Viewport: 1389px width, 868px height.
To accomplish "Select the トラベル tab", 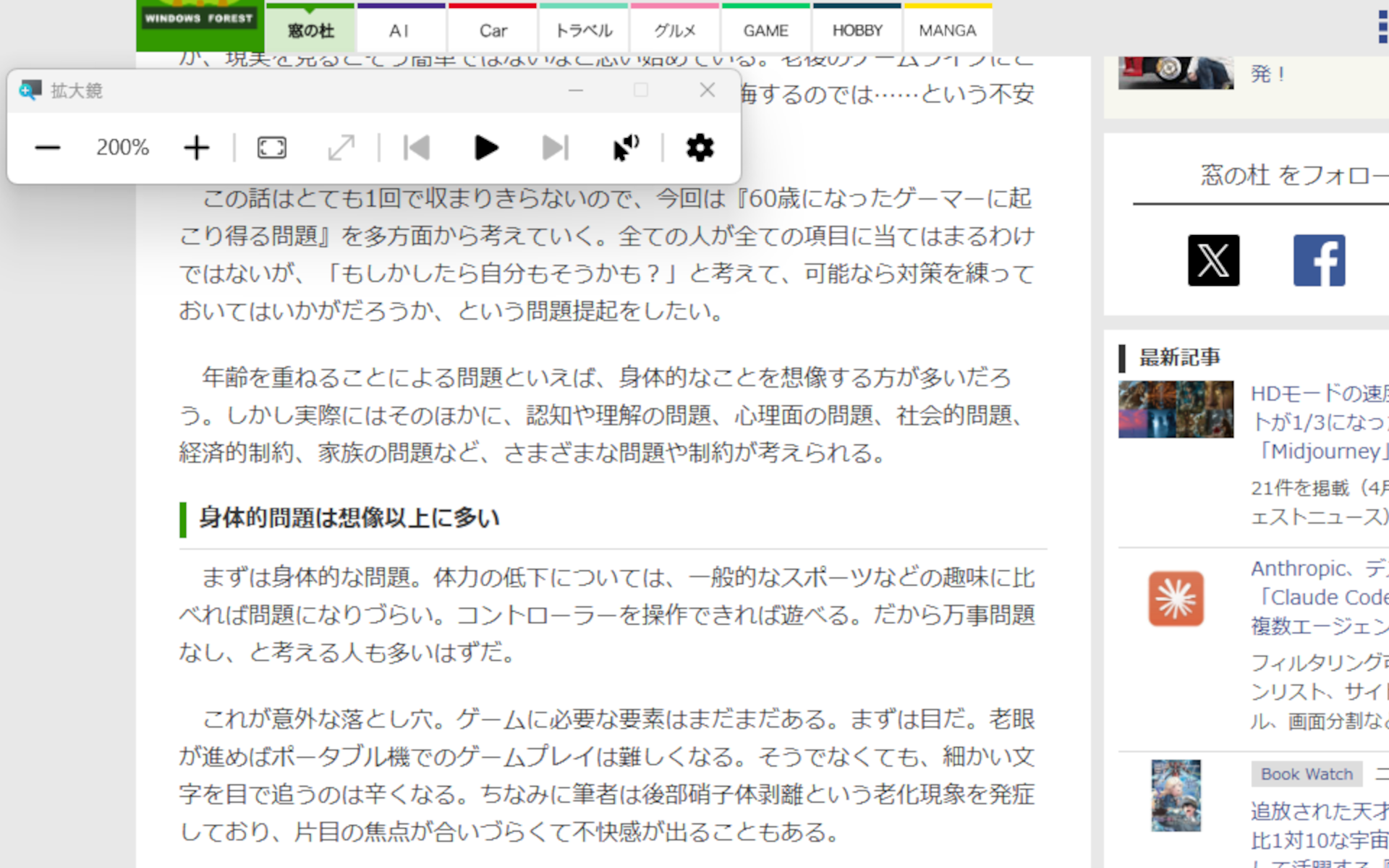I will coord(583,30).
